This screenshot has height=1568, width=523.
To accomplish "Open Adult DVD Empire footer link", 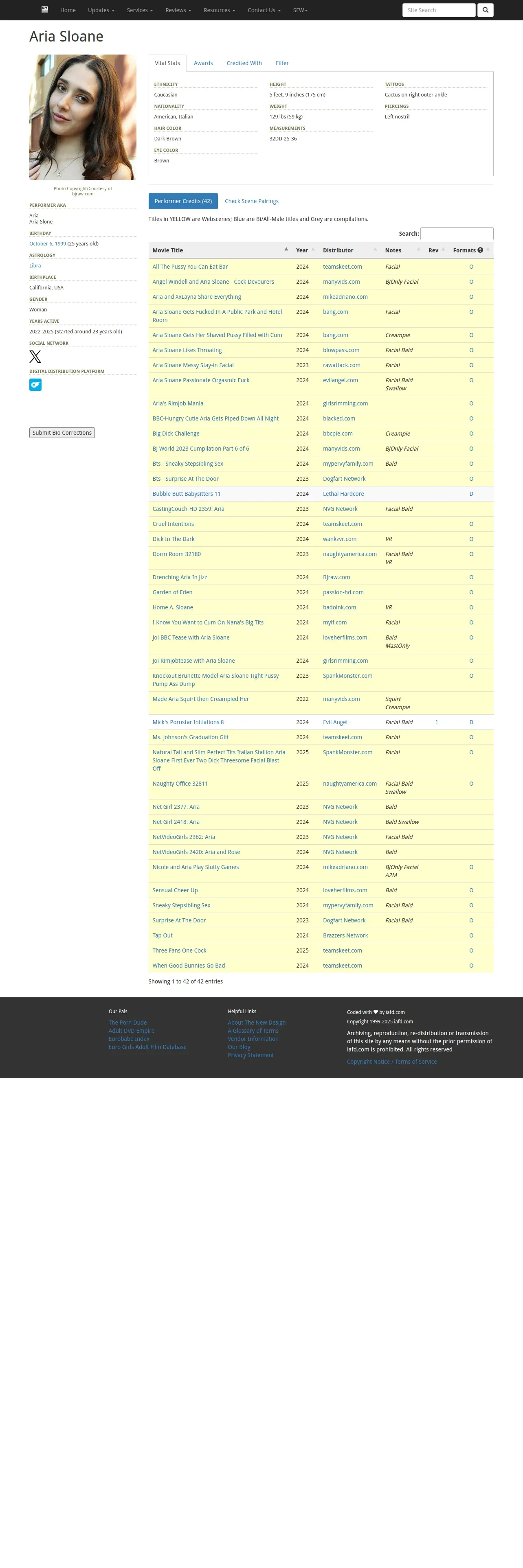I will click(132, 1031).
